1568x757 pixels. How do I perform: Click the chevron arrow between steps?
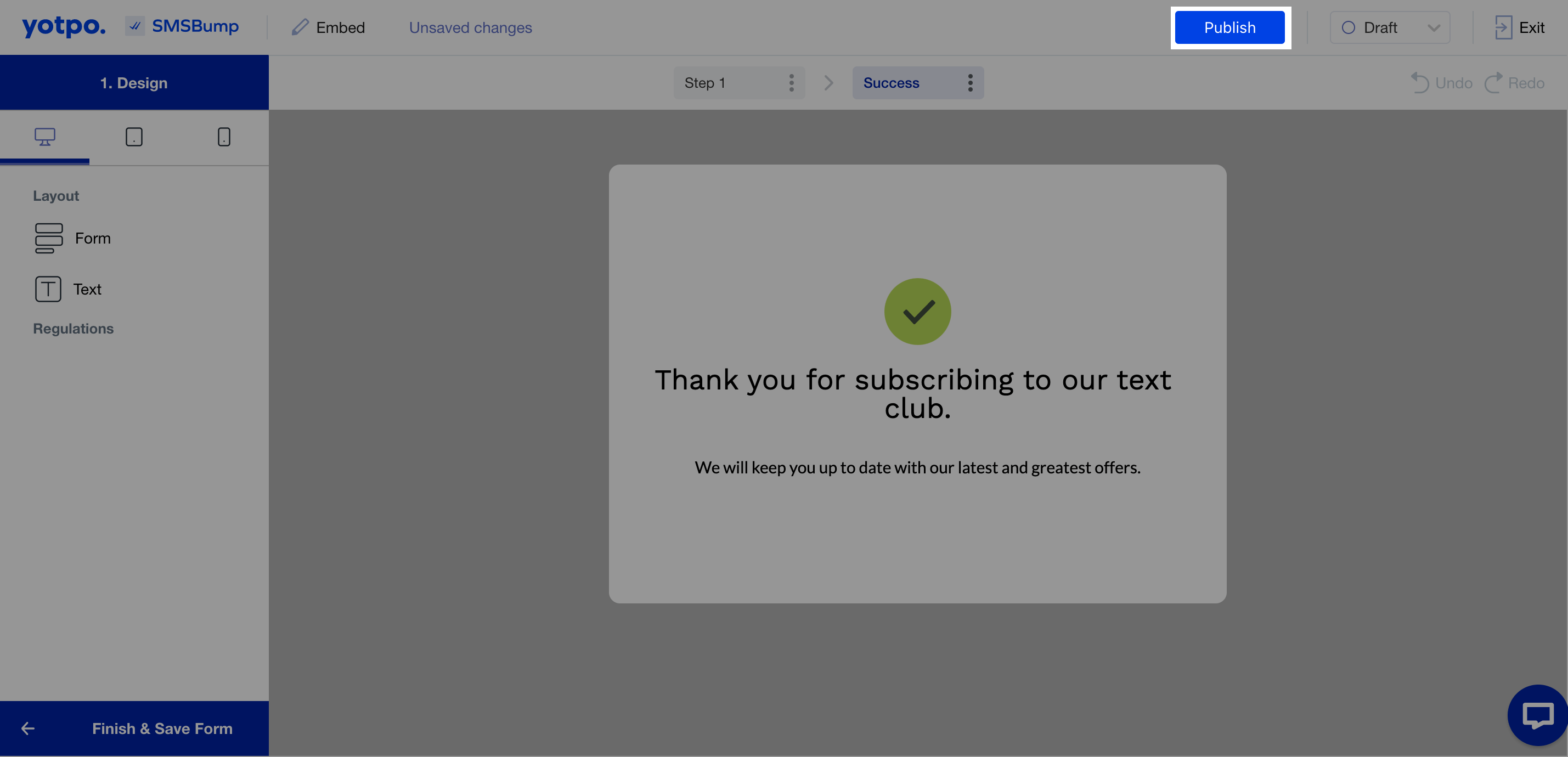click(x=828, y=83)
